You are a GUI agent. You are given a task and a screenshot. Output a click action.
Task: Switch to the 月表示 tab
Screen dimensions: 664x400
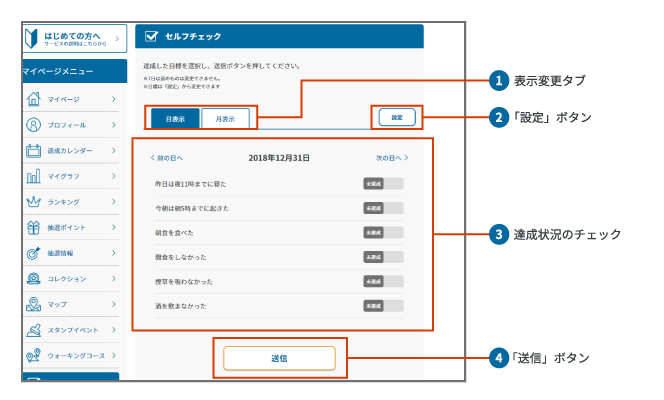(x=225, y=119)
